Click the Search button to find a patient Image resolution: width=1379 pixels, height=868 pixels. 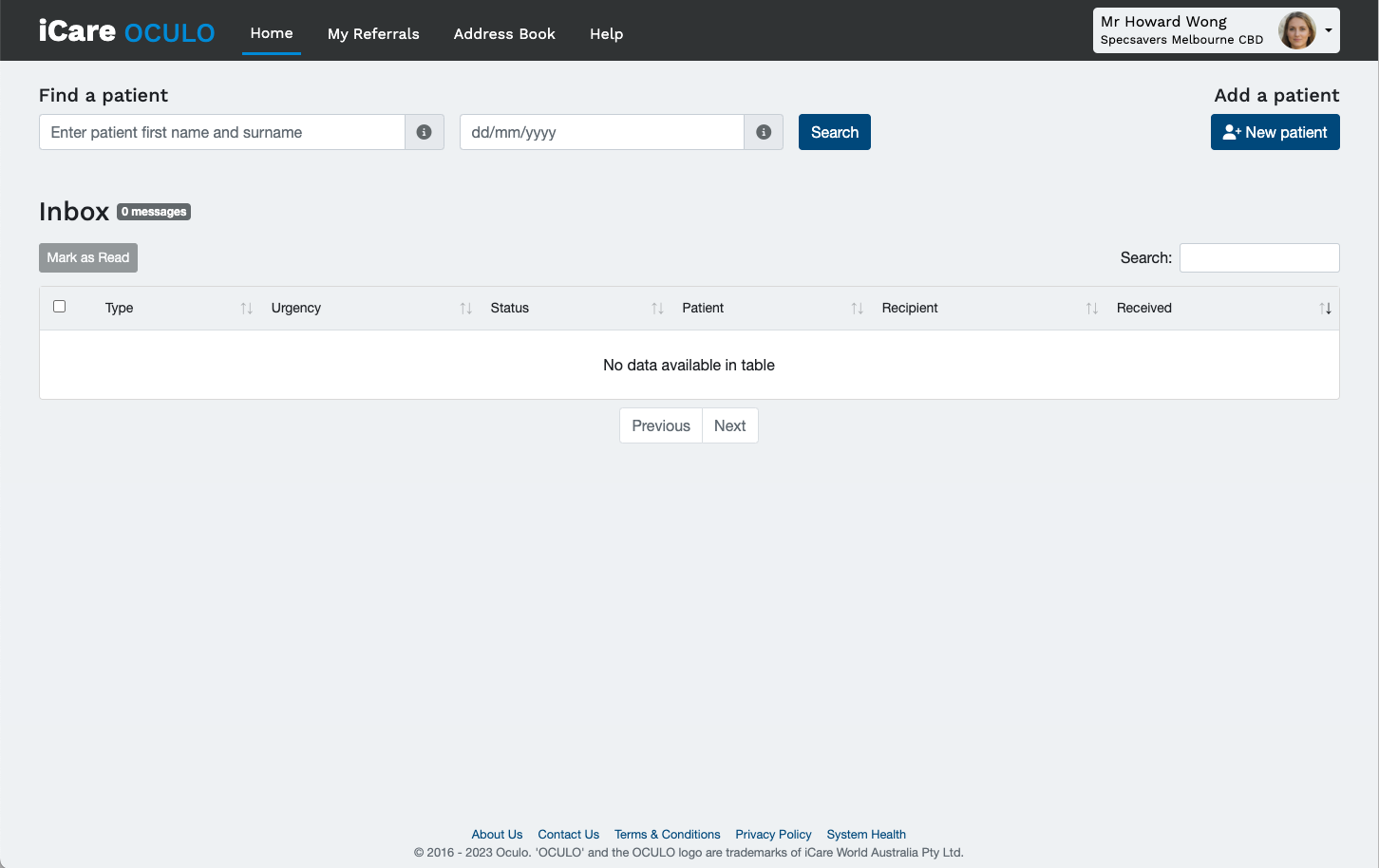pyautogui.click(x=834, y=132)
